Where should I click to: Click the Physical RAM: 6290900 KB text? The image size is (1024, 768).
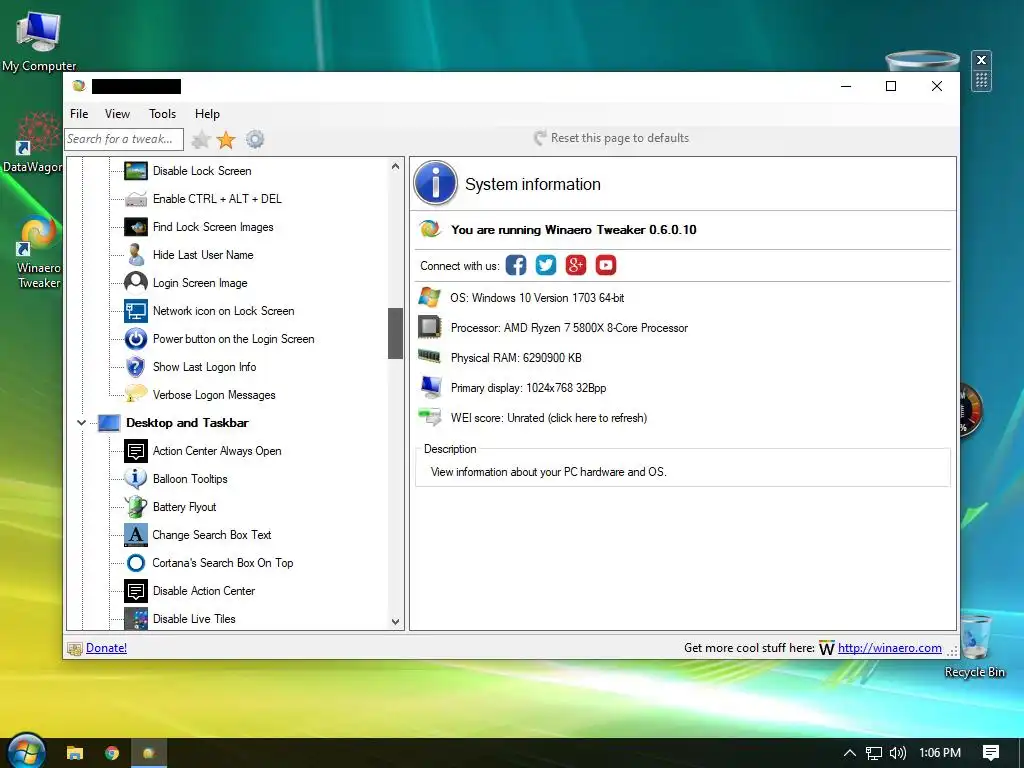[x=516, y=358]
